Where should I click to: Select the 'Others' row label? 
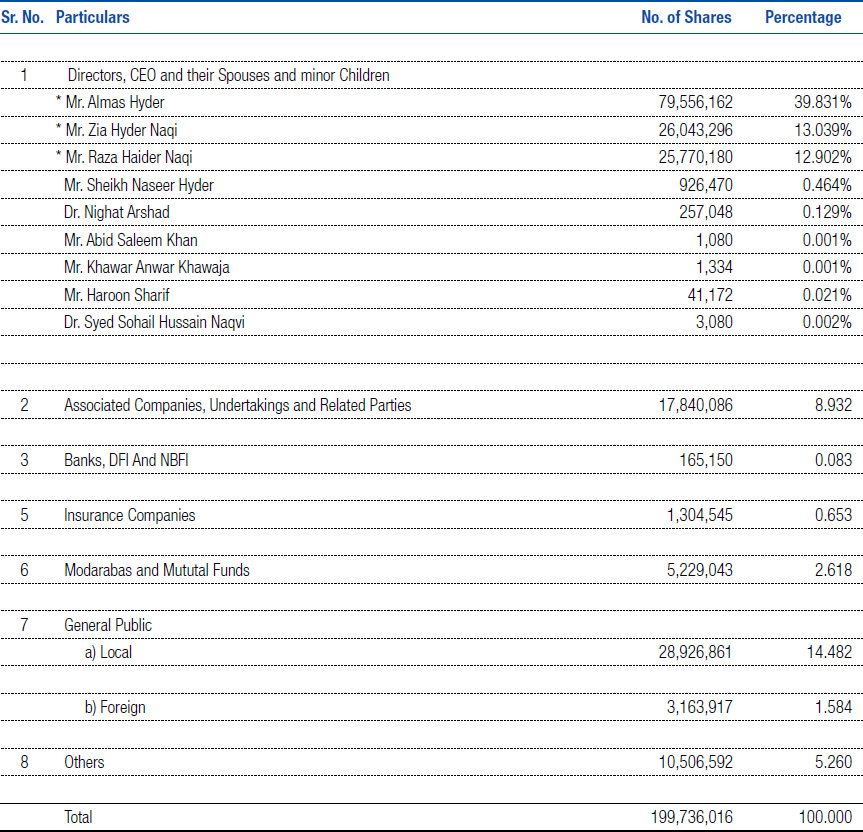pyautogui.click(x=84, y=763)
